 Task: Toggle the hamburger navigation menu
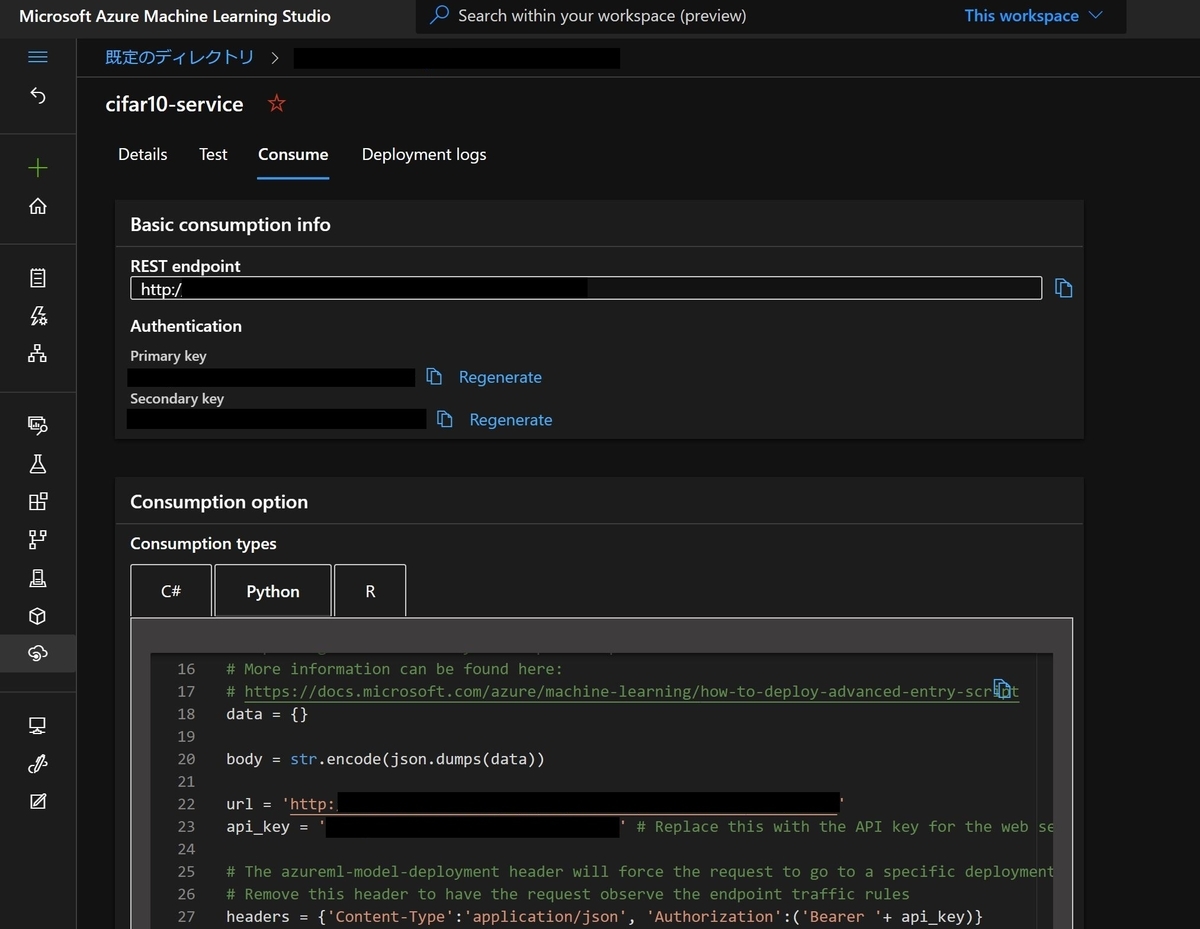tap(37, 58)
